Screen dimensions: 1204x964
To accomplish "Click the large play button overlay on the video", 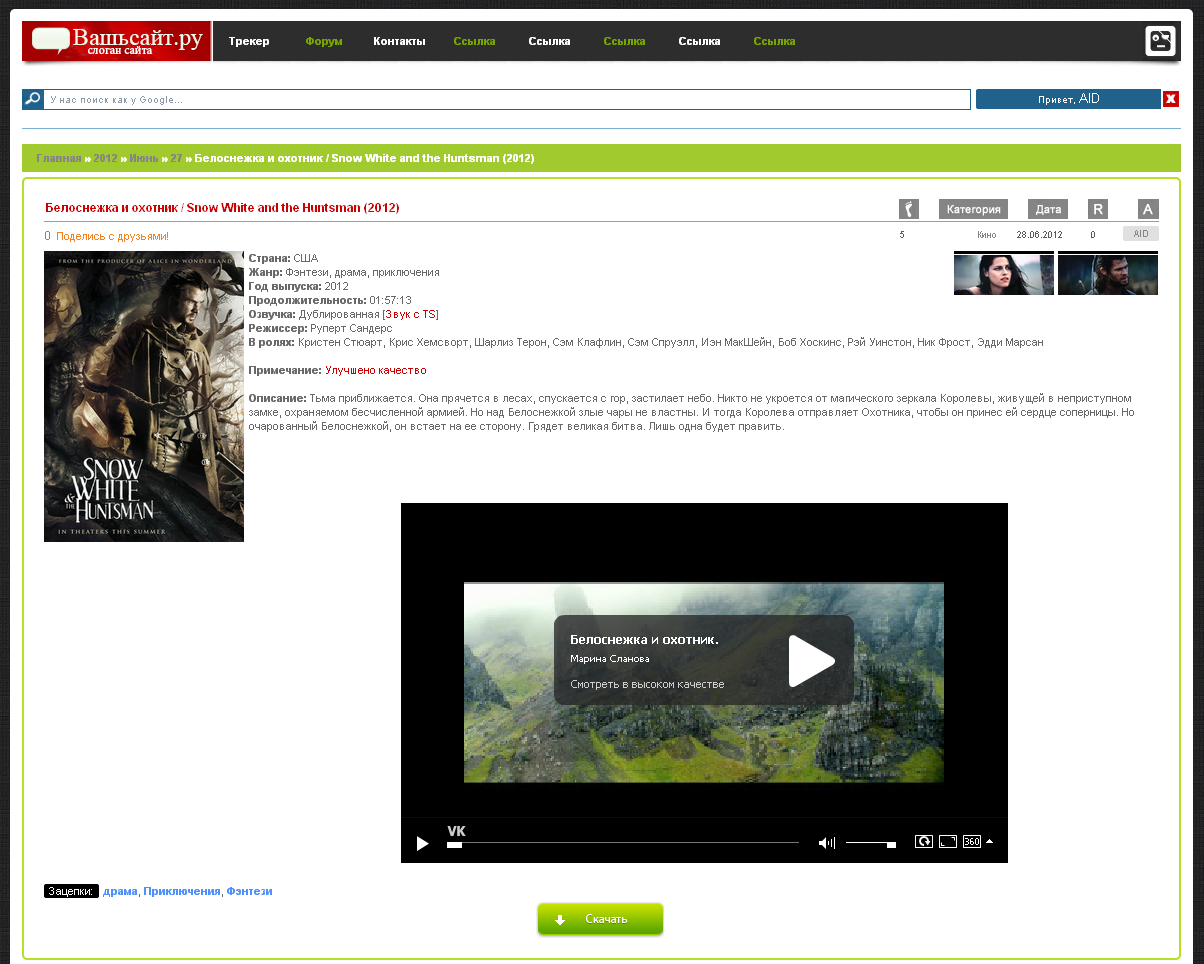I will click(811, 661).
